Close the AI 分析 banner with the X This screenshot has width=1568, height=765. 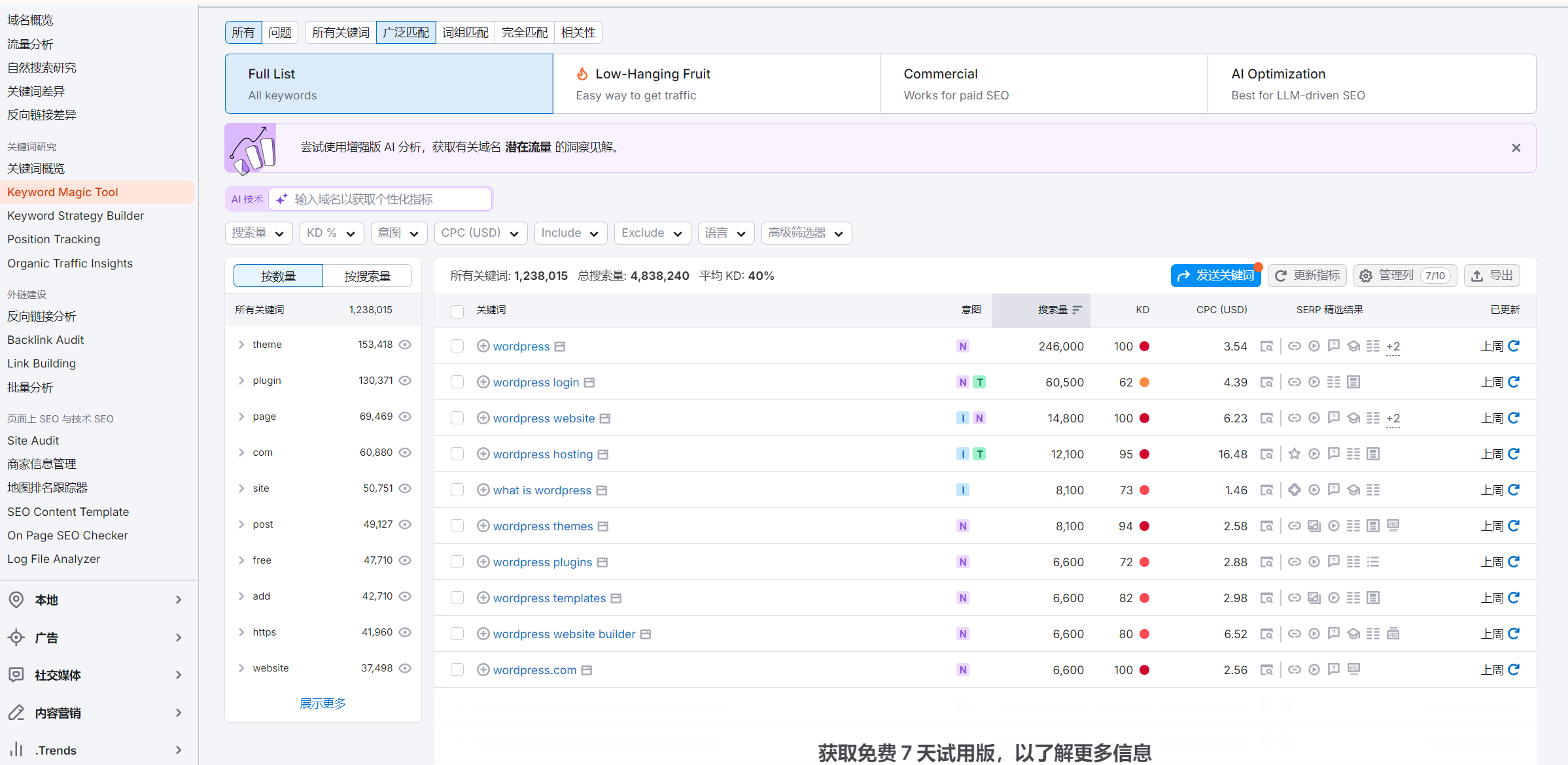pyautogui.click(x=1516, y=147)
